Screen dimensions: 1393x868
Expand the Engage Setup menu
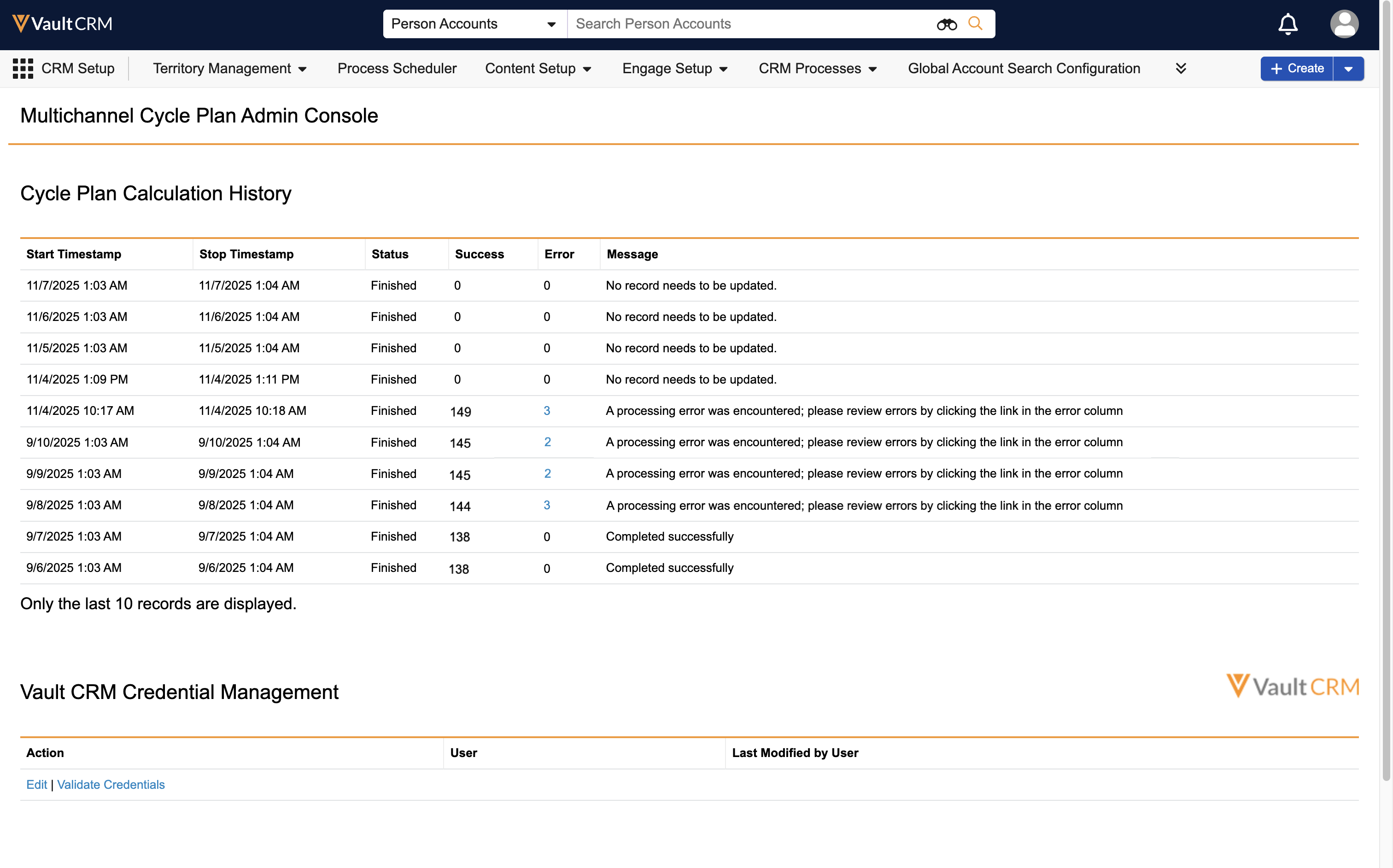click(675, 68)
